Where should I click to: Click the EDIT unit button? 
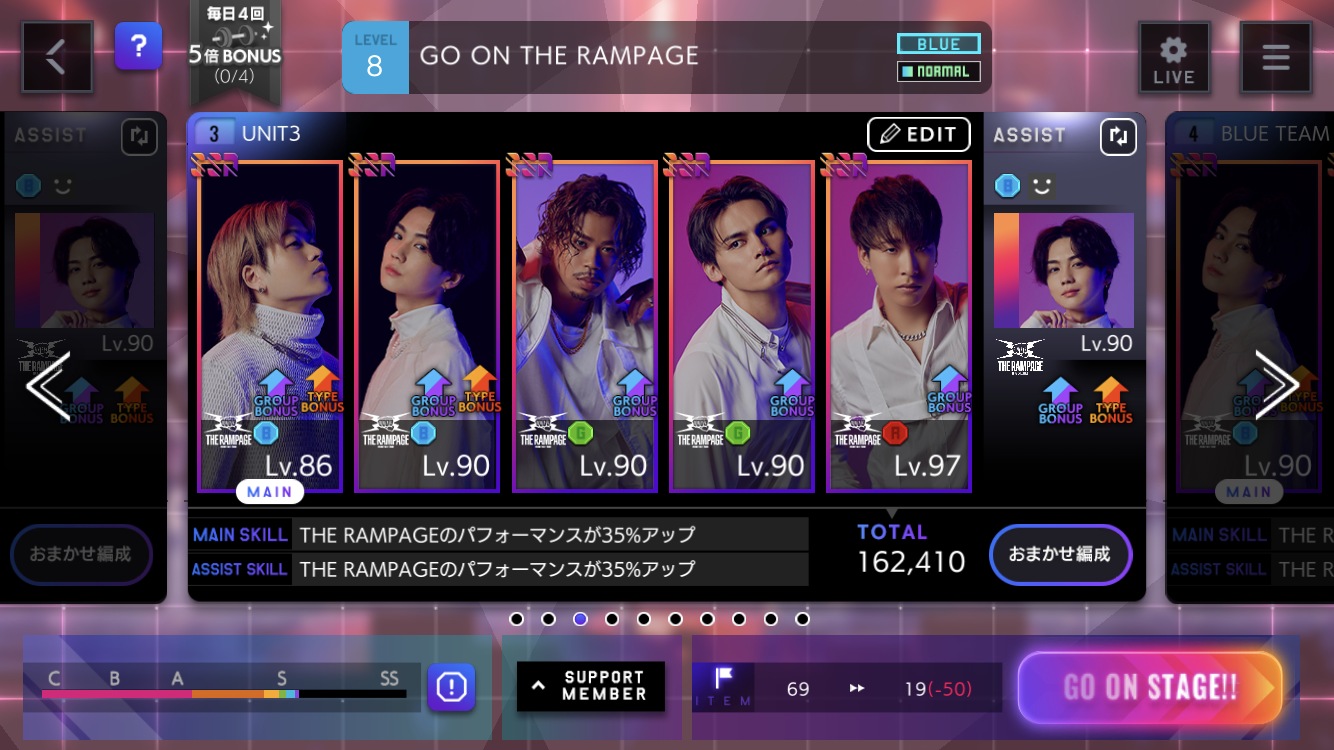pos(918,134)
